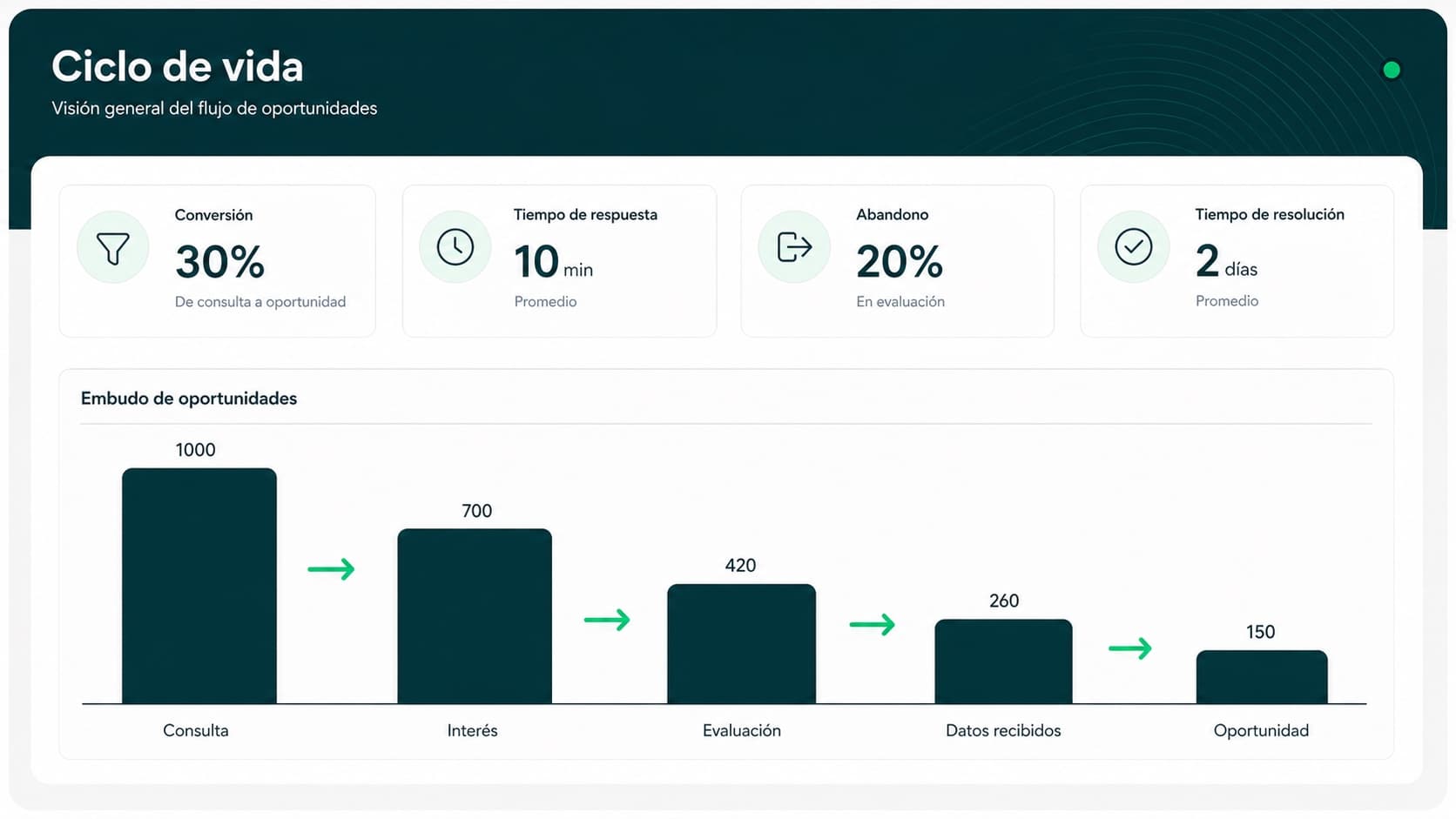The width and height of the screenshot is (1456, 819).
Task: Click the Embudo de oportunidades heading
Action: [189, 399]
